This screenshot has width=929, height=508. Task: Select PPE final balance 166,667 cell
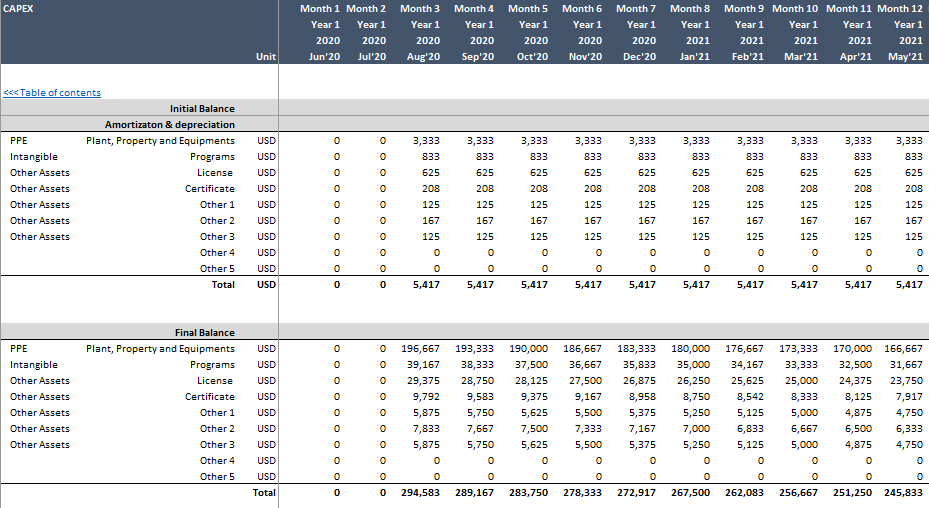[904, 349]
